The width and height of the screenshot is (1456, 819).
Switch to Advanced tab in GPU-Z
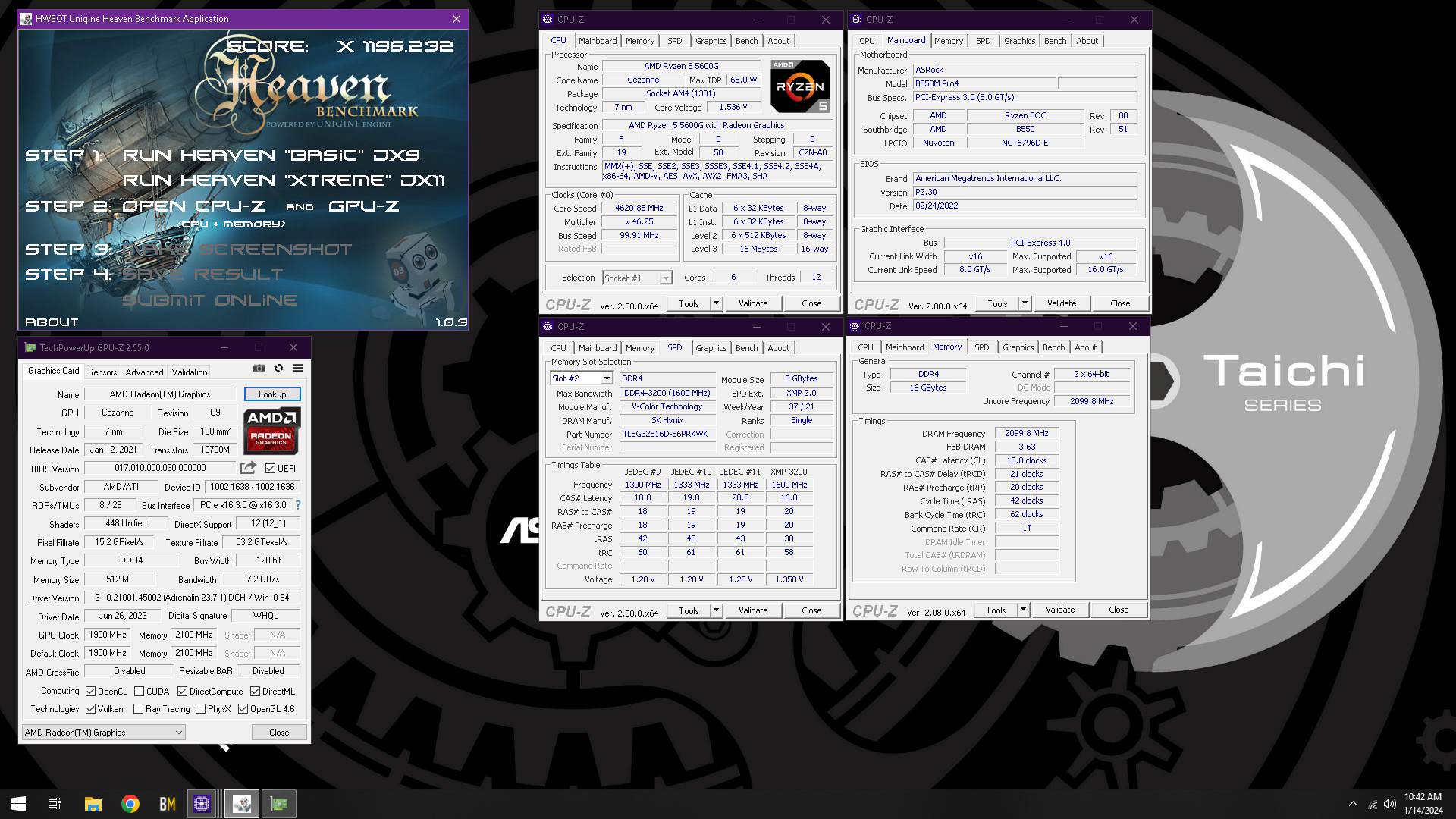point(144,372)
